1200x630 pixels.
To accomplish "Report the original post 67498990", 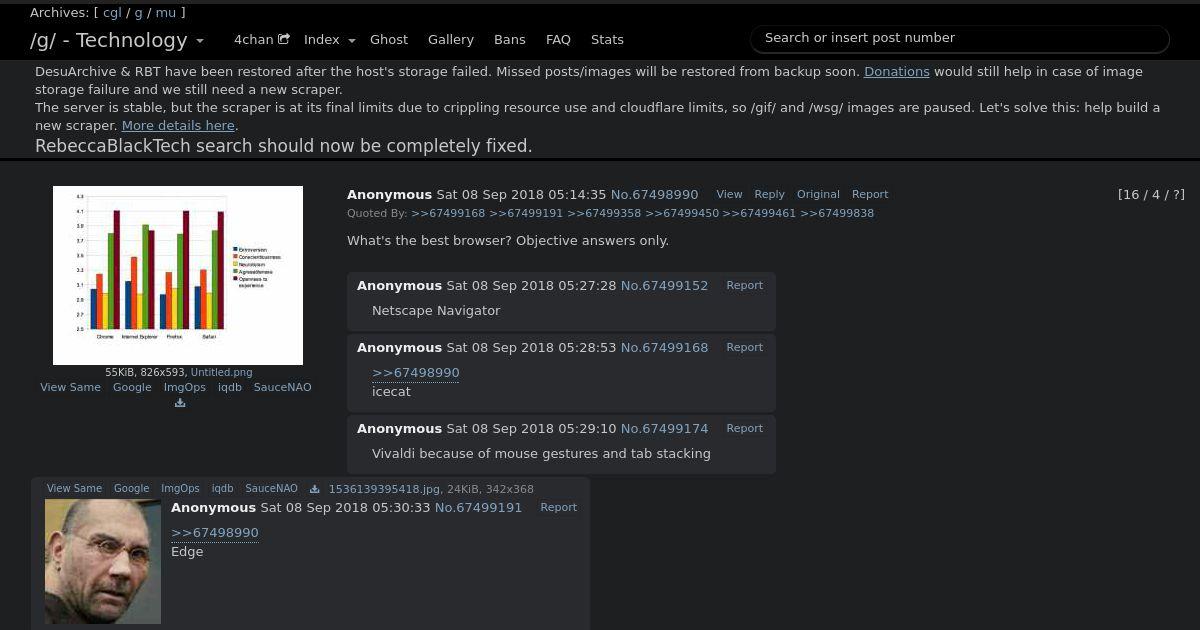I will pos(870,195).
